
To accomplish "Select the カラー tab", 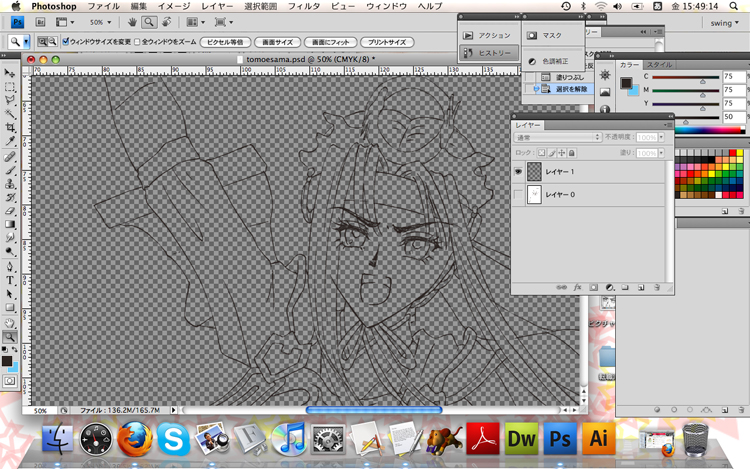I will pyautogui.click(x=629, y=65).
